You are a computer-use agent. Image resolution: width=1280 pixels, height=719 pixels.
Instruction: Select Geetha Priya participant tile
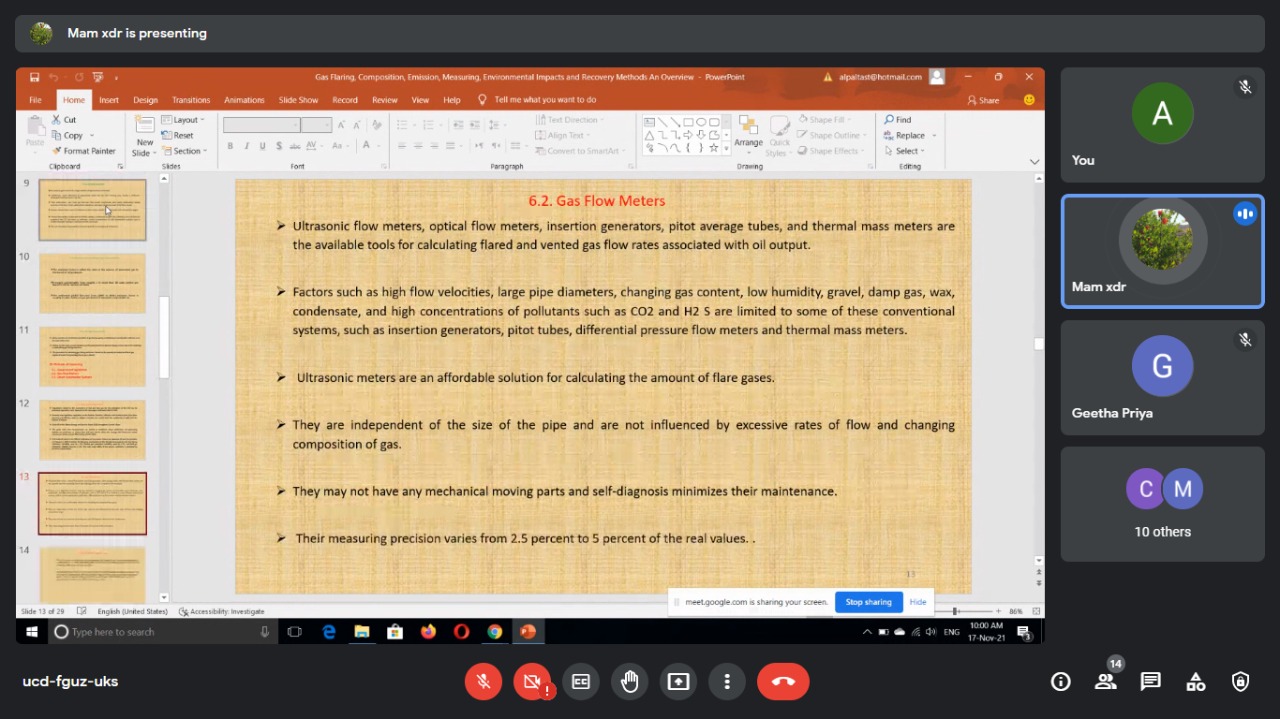pyautogui.click(x=1162, y=377)
